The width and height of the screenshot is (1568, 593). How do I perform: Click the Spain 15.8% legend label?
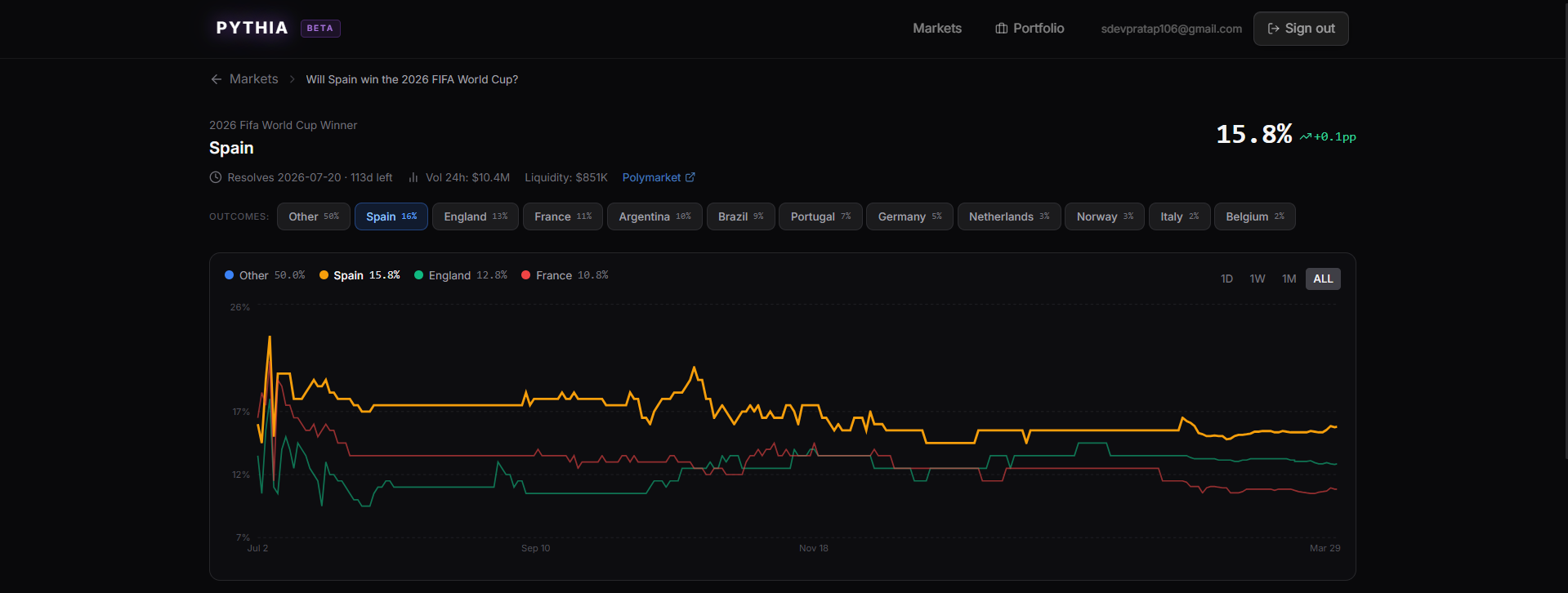point(367,275)
